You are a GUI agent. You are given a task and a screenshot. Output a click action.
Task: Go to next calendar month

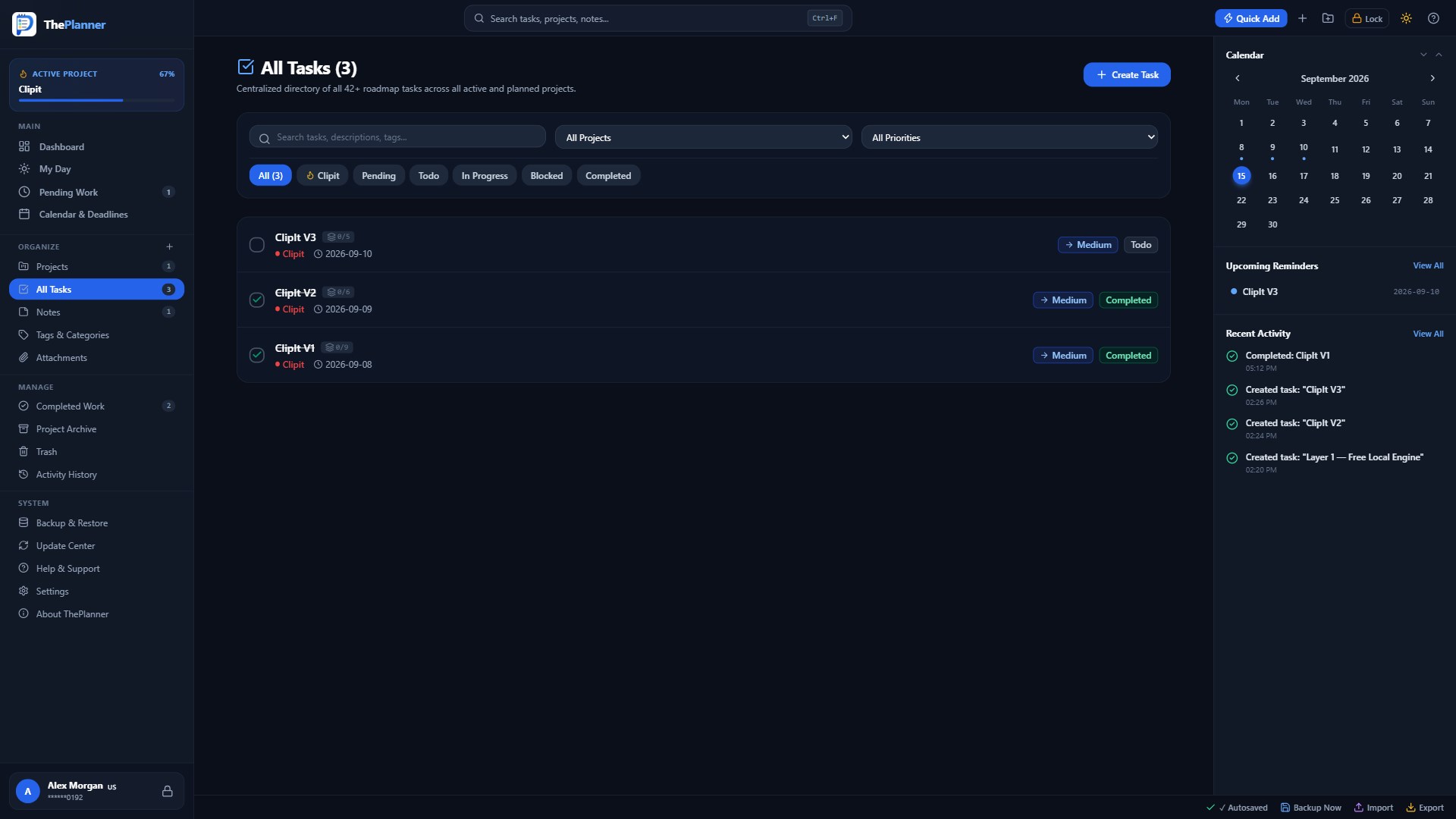1432,78
